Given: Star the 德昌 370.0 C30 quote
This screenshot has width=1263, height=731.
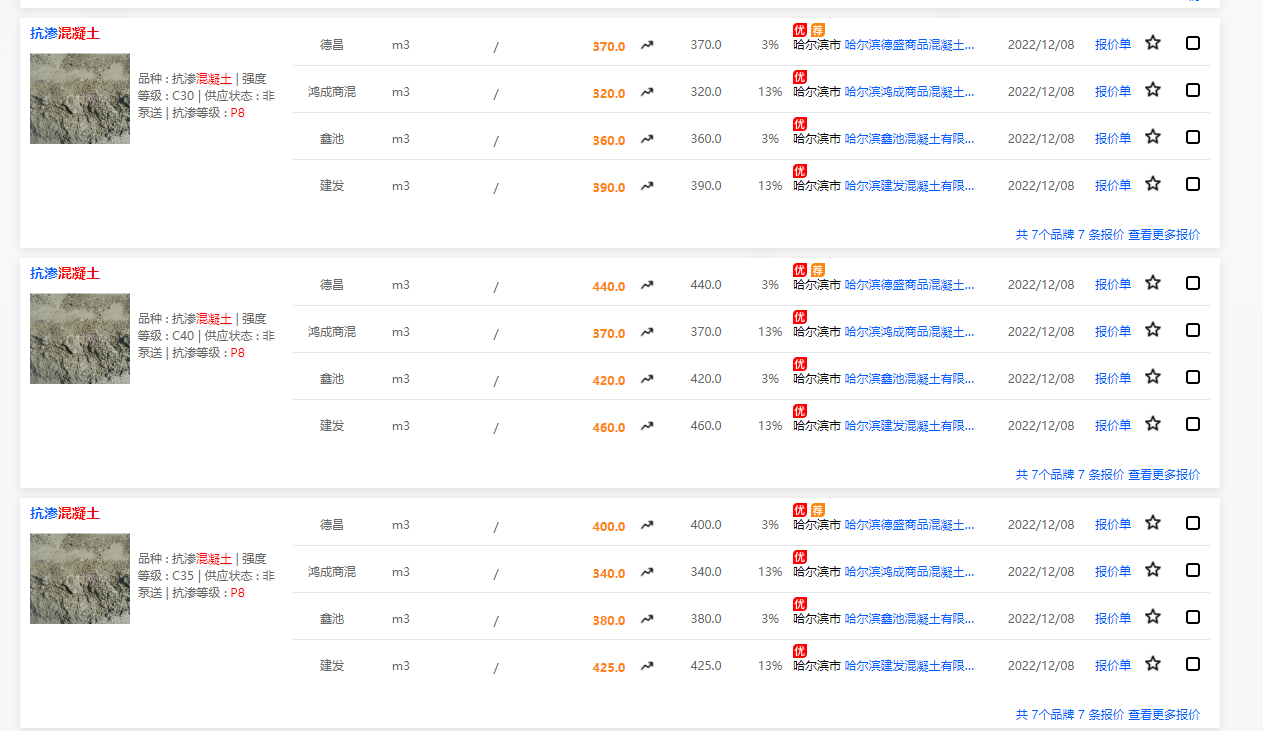Looking at the screenshot, I should [x=1153, y=43].
